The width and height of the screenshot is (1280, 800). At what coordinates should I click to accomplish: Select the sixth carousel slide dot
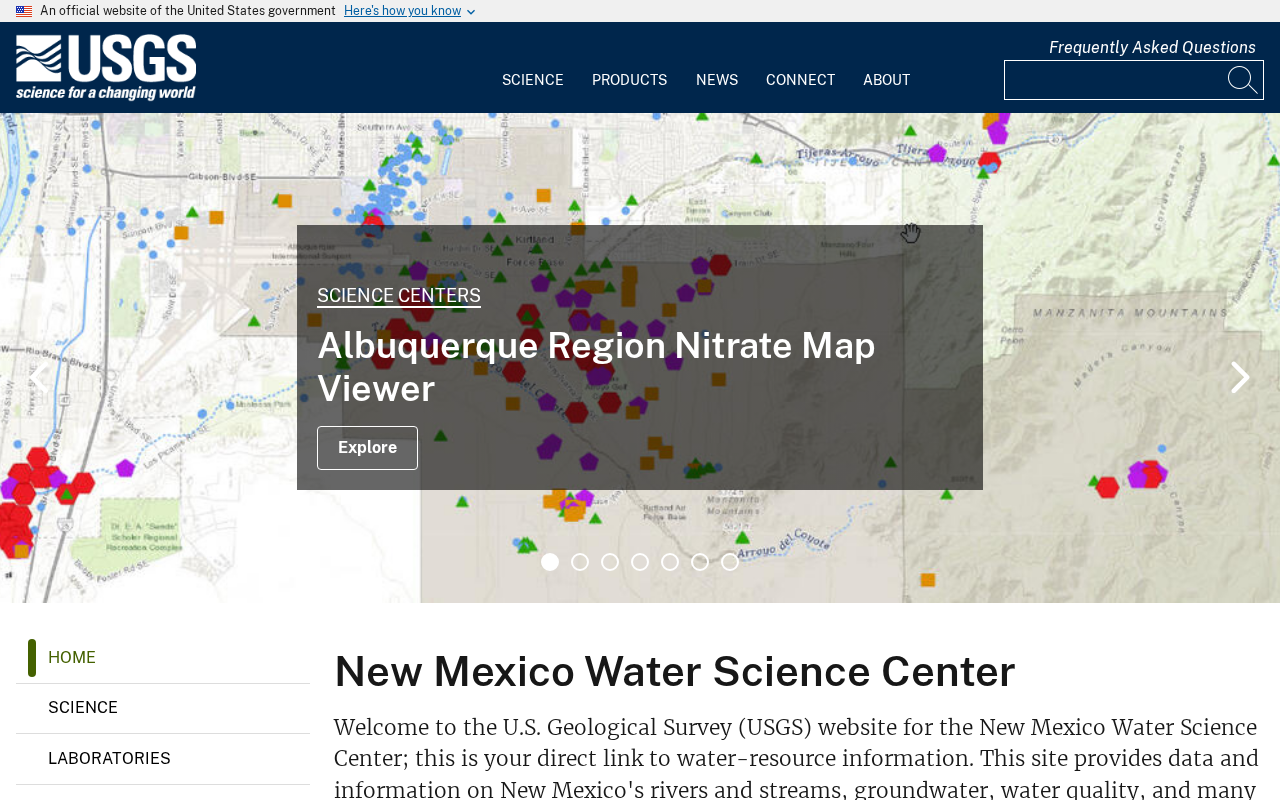click(x=700, y=562)
